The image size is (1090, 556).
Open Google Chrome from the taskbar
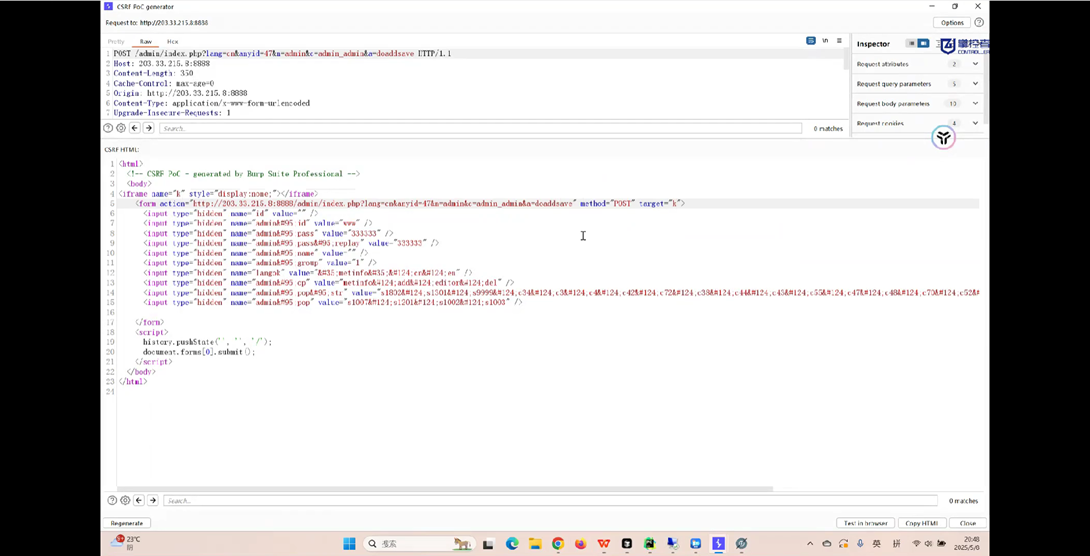click(x=558, y=543)
